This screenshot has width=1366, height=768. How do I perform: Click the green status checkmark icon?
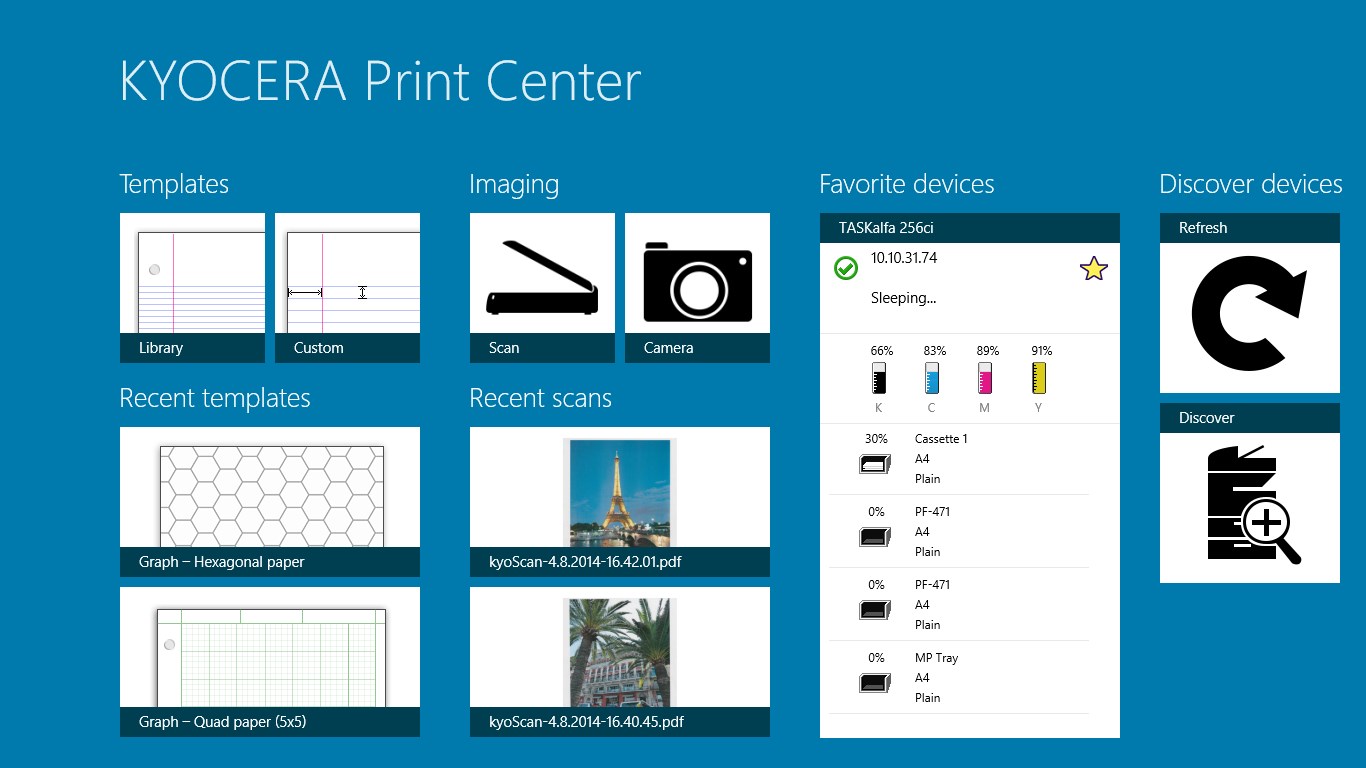coord(846,268)
